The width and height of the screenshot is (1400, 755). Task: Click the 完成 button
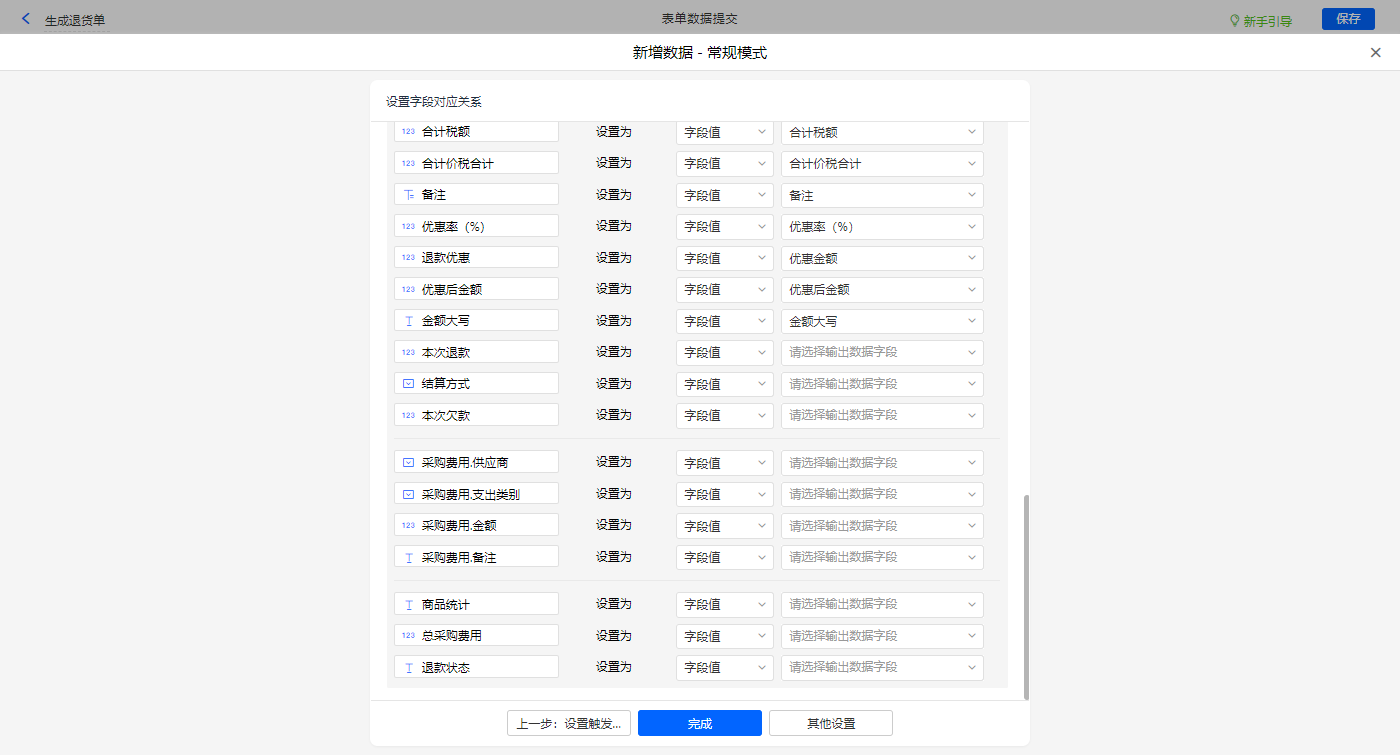coord(699,723)
